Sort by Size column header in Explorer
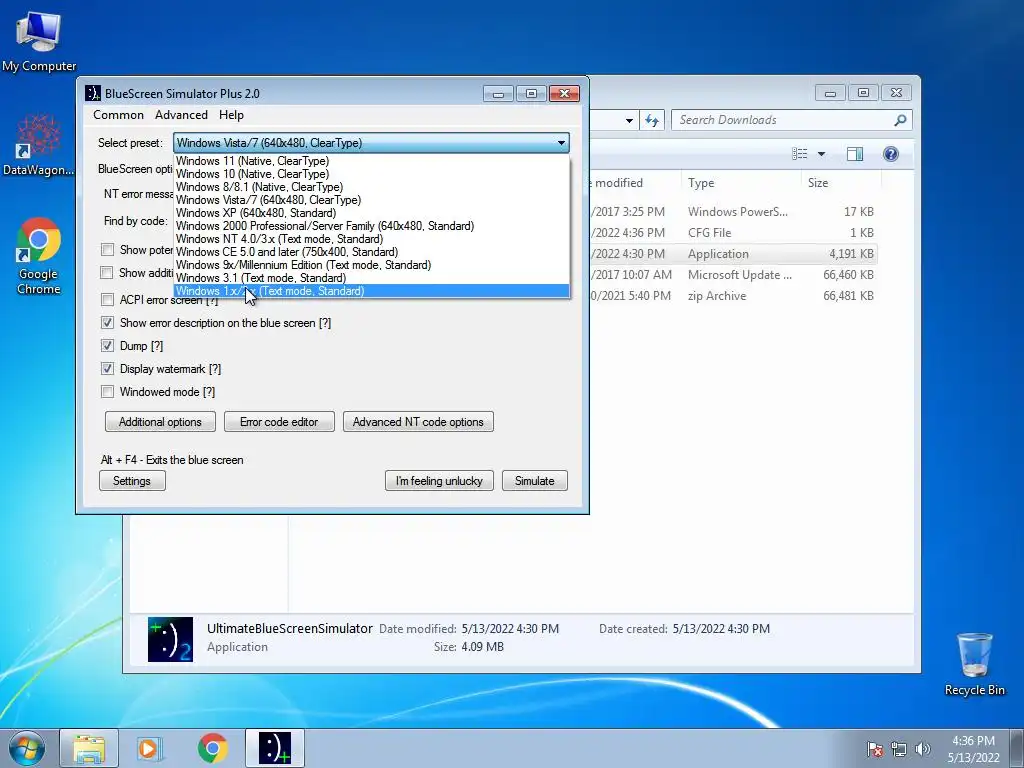 coord(841,183)
